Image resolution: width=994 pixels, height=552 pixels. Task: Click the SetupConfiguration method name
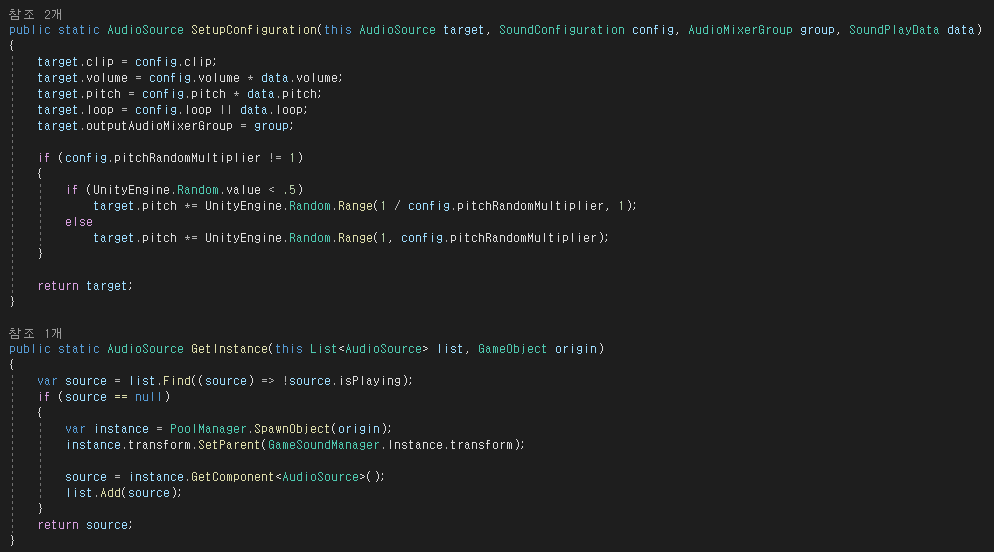click(x=252, y=30)
